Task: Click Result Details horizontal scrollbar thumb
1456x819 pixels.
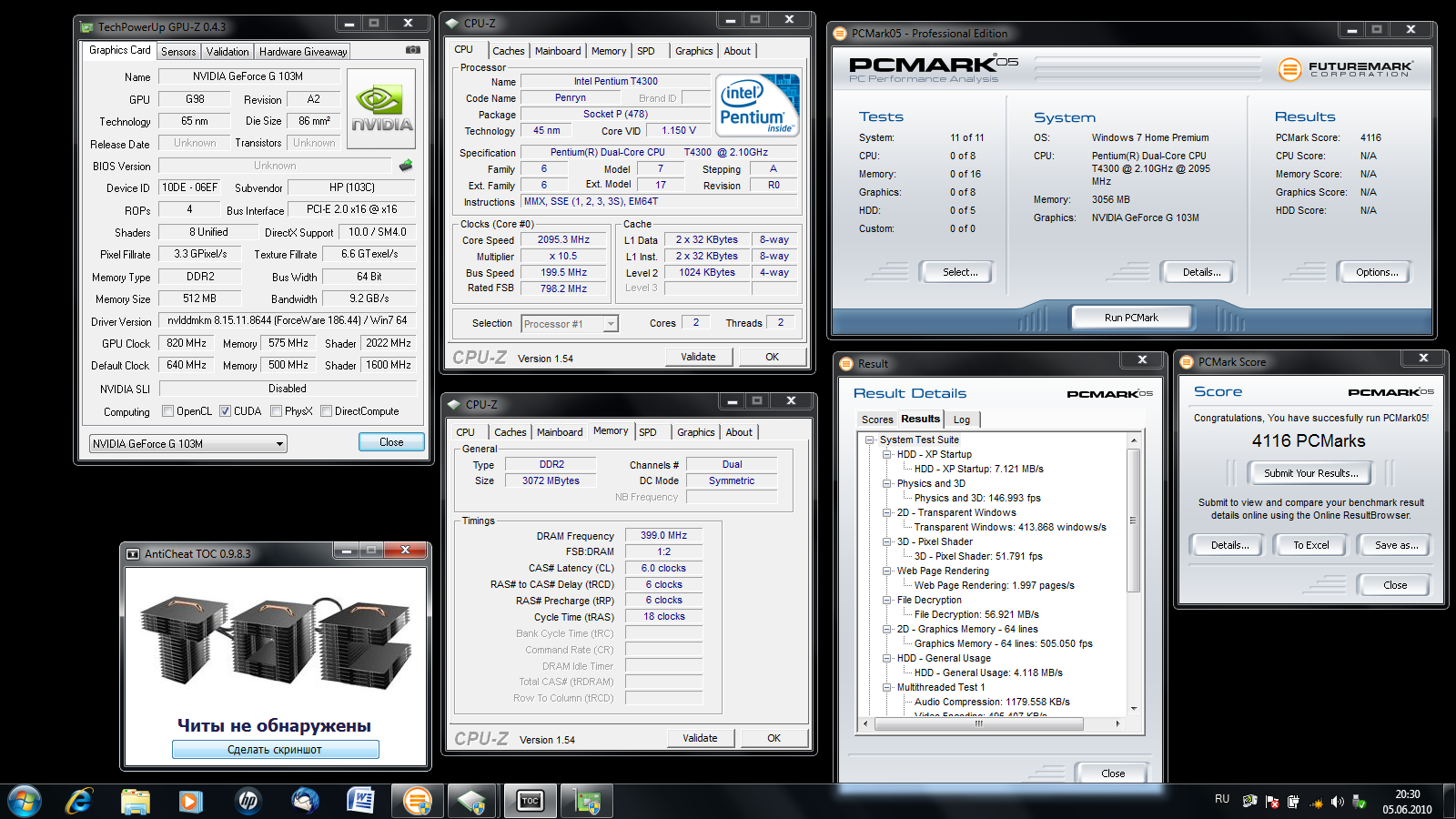Action: click(978, 724)
